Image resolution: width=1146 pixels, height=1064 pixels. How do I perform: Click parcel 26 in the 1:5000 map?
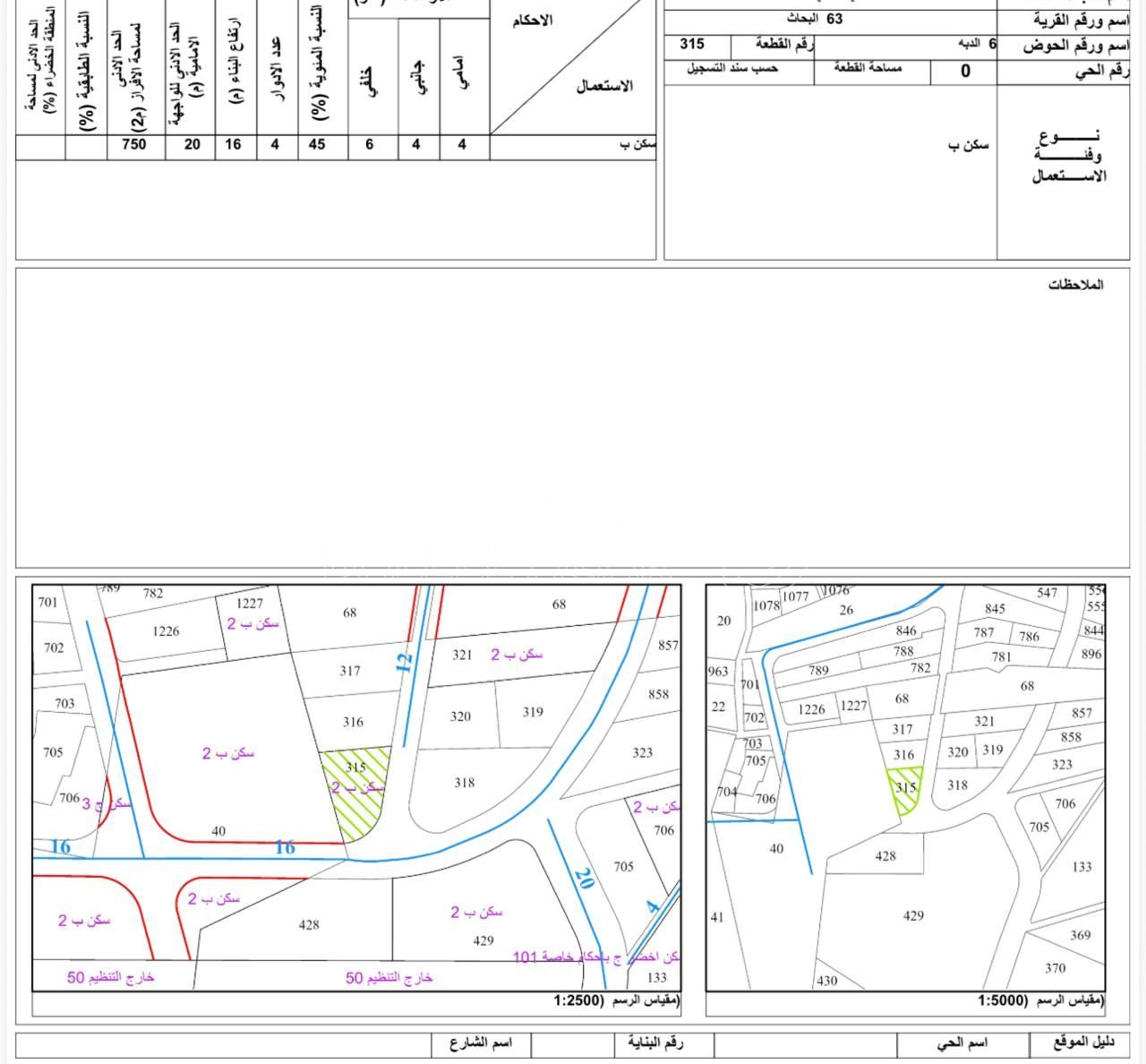tap(847, 611)
